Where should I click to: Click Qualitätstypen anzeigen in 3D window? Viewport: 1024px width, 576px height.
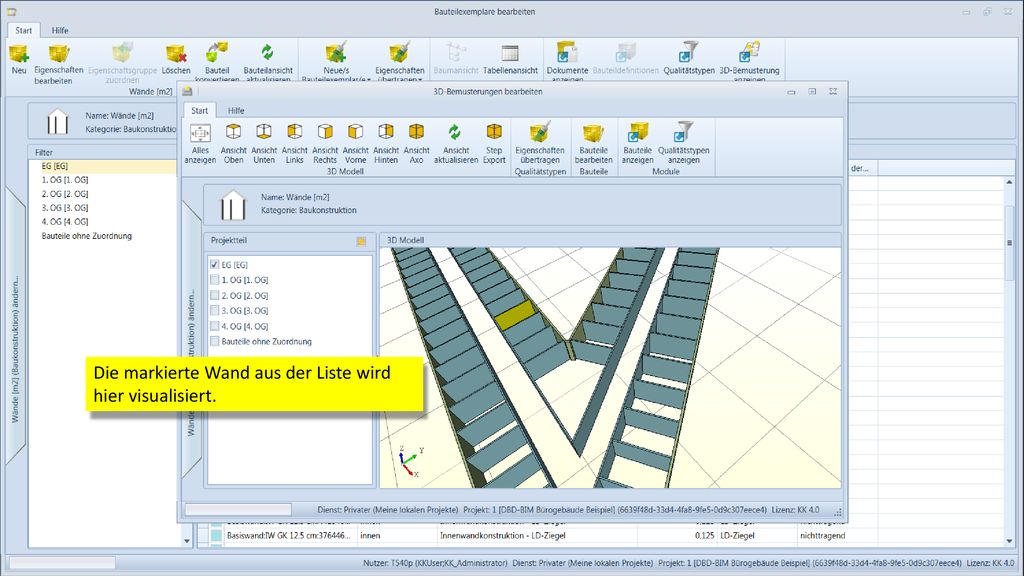click(684, 144)
